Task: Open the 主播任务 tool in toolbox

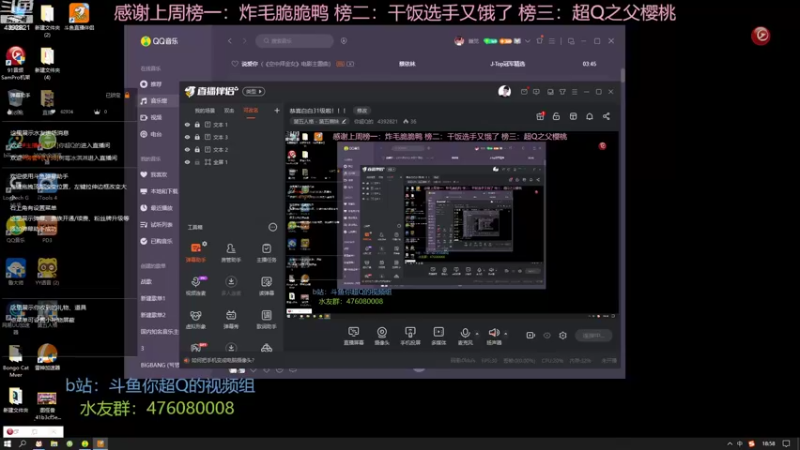Action: (x=266, y=252)
